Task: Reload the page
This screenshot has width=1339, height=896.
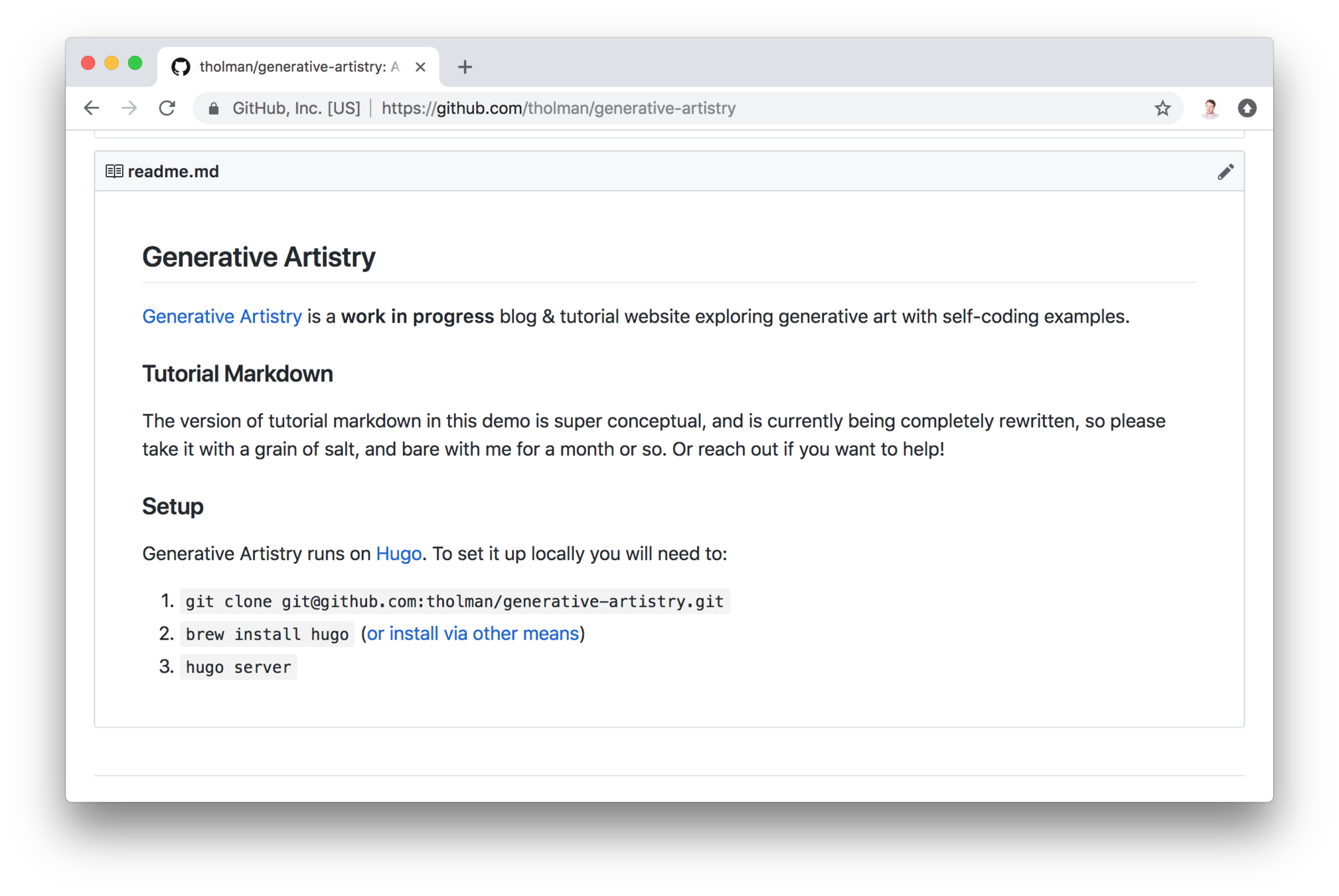Action: pyautogui.click(x=167, y=108)
